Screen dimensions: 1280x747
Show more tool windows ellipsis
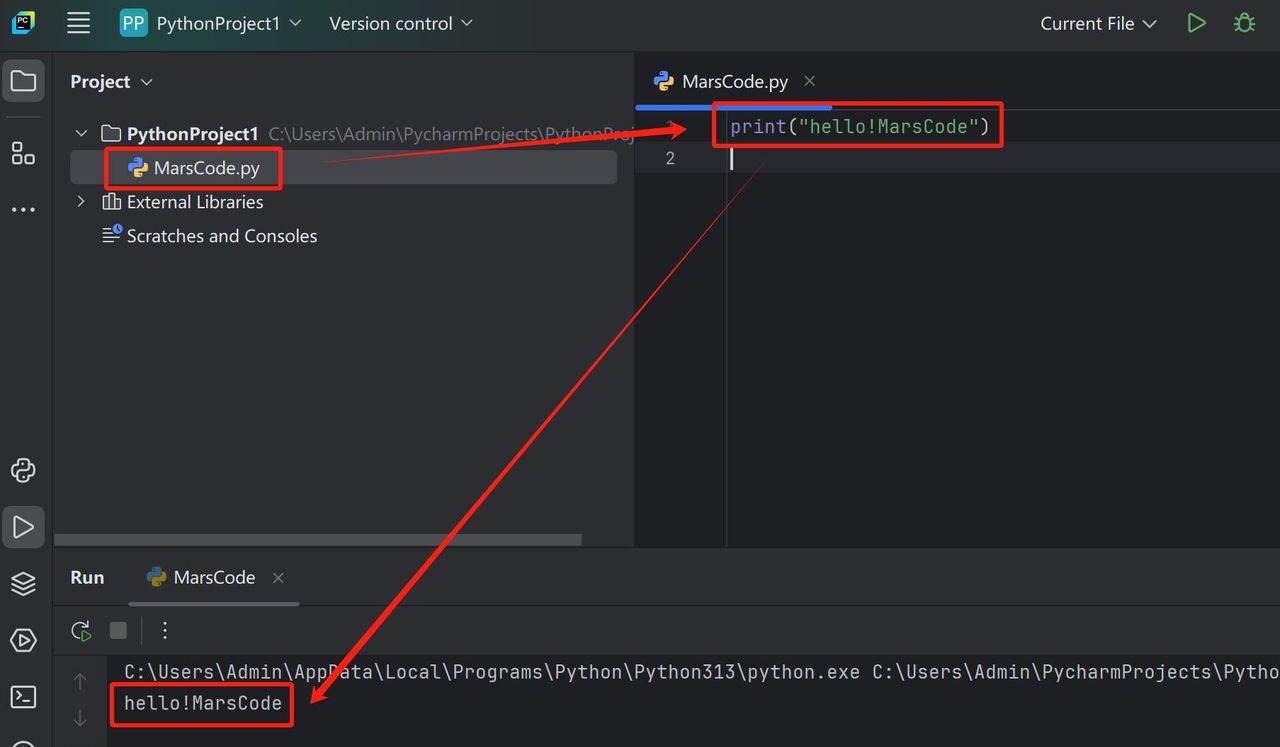[23, 210]
